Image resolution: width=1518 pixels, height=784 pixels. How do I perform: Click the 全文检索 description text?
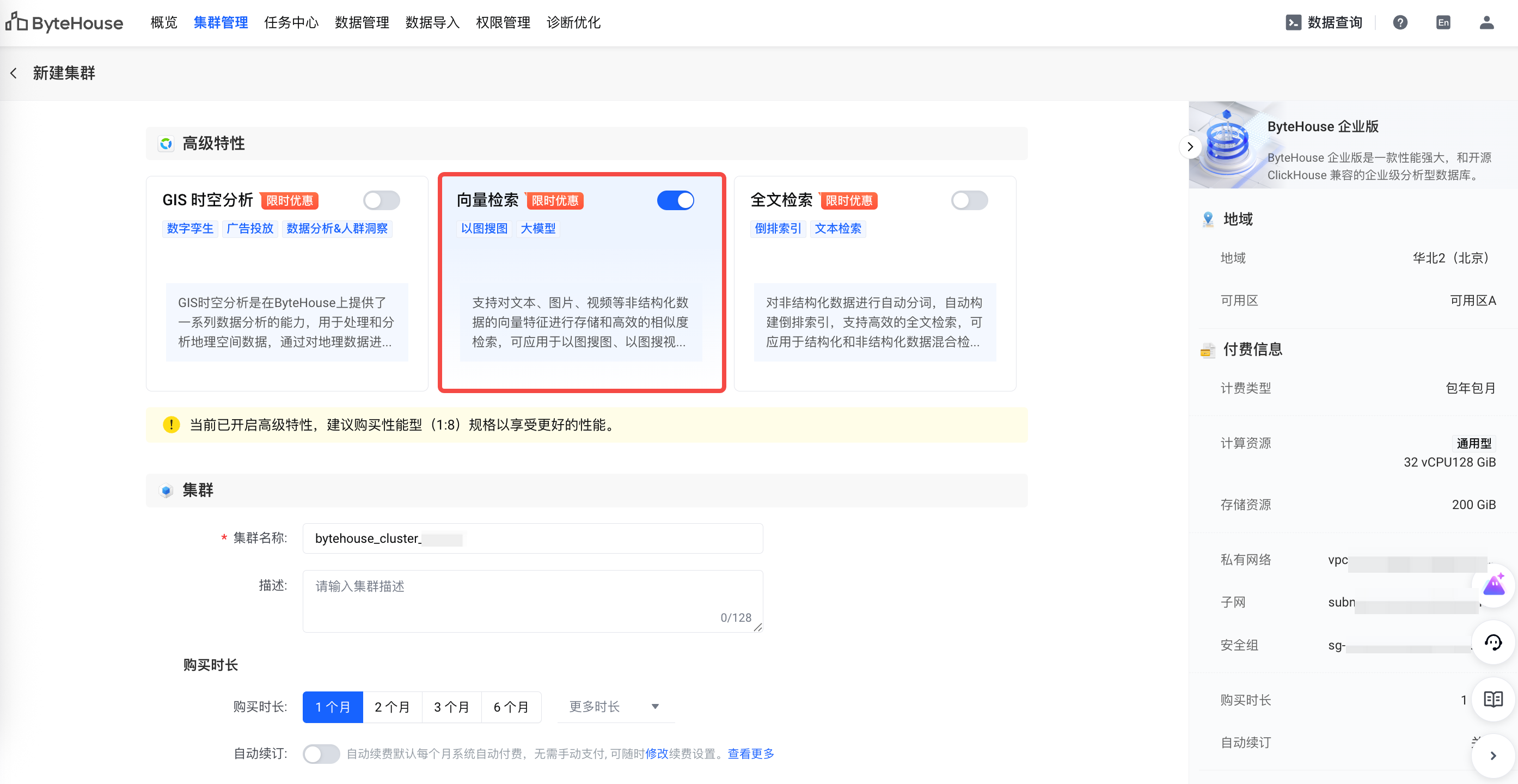(874, 322)
